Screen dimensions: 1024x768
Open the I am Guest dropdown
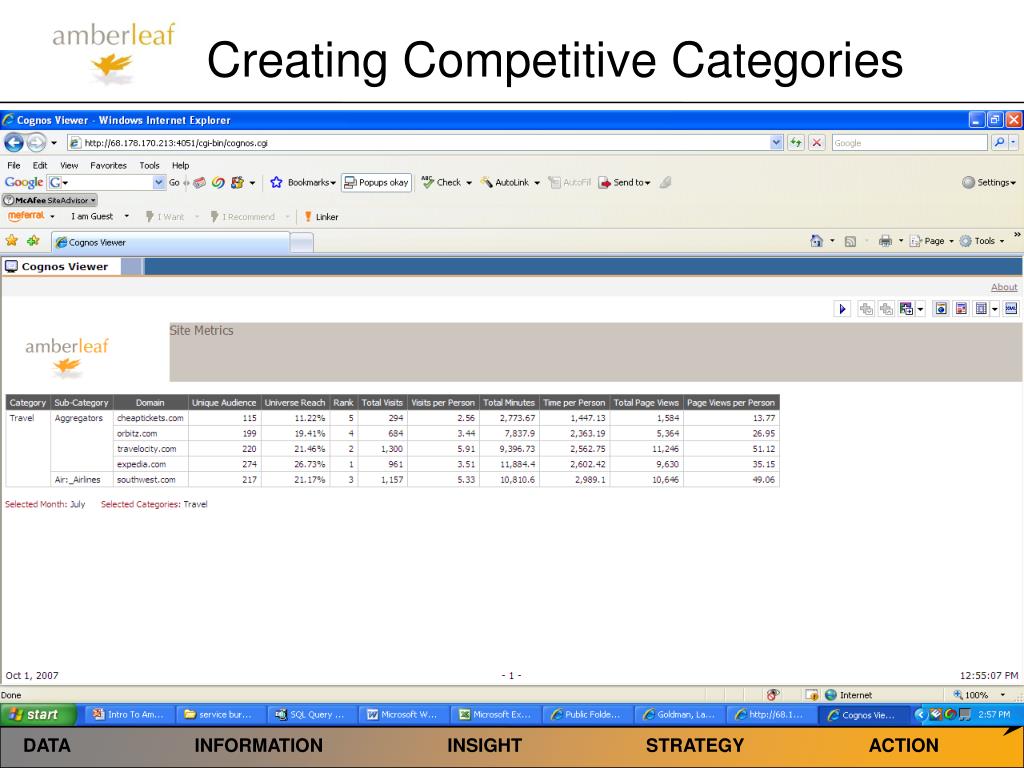click(x=100, y=216)
